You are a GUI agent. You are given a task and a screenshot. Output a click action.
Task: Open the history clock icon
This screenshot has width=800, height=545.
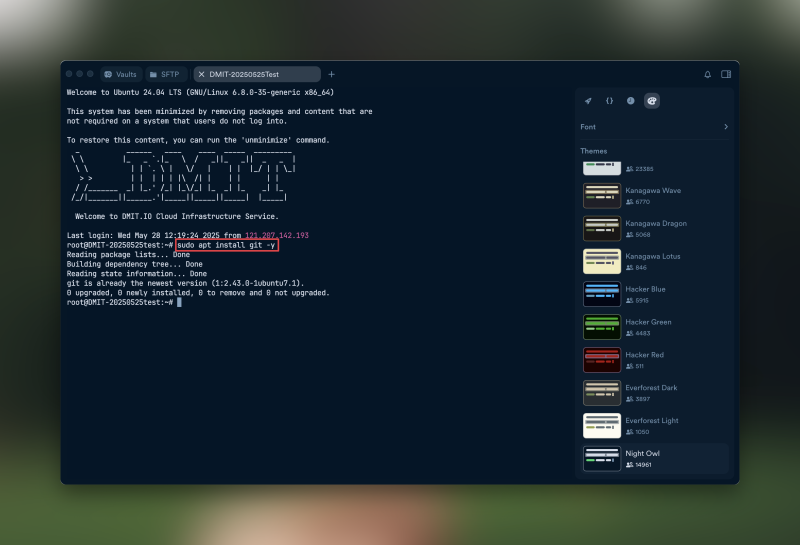(x=630, y=101)
